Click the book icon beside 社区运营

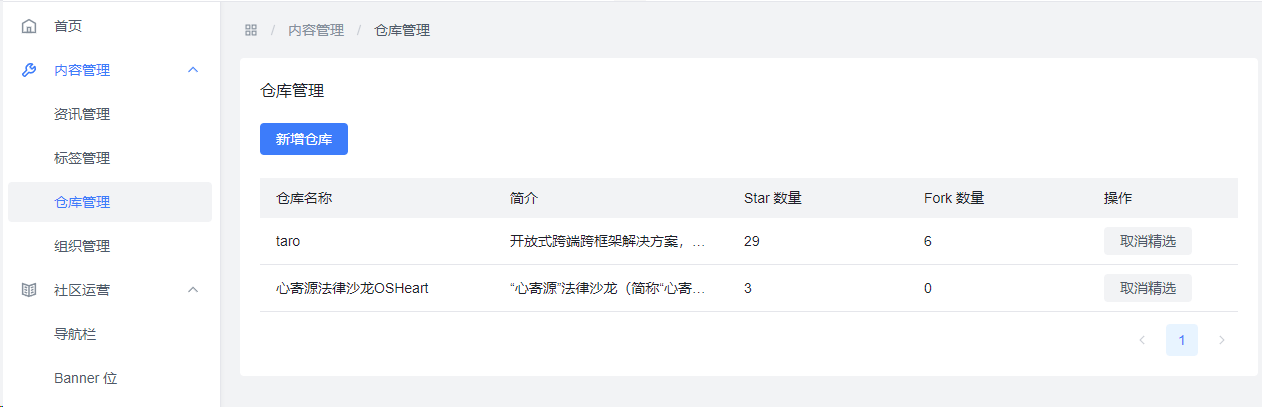coord(29,290)
